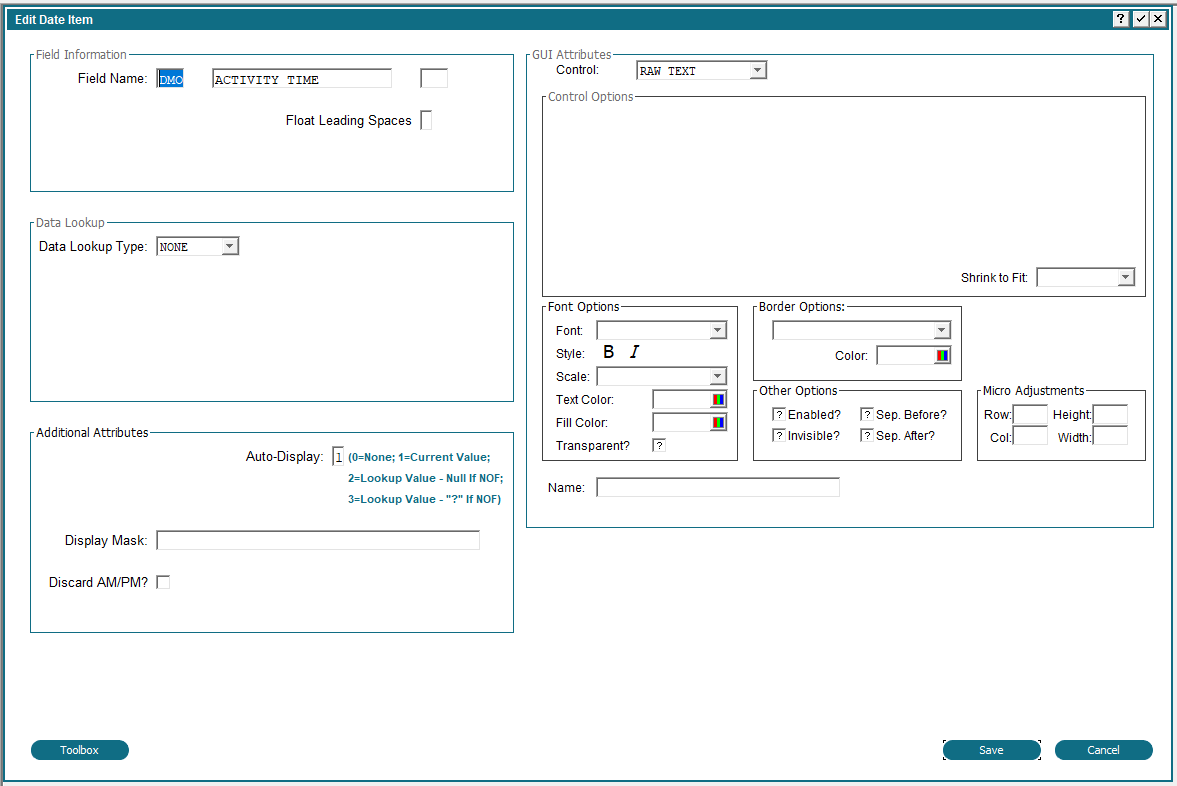Click the '(0=None; 1=Current Value;' hint text
The width and height of the screenshot is (1177, 786).
[419, 457]
